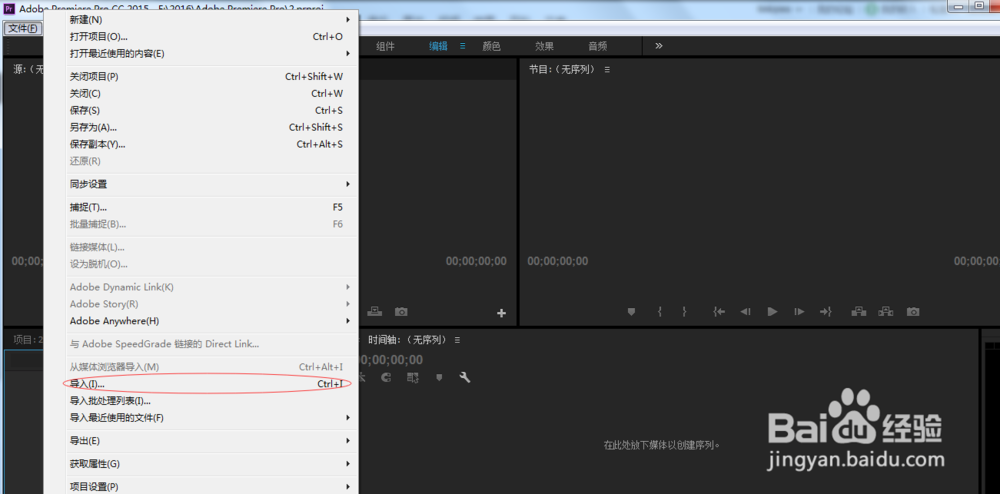Screen dimensions: 1000x494
Task: Expand the Adobe Anywhere(H) submenu
Action: [202, 321]
